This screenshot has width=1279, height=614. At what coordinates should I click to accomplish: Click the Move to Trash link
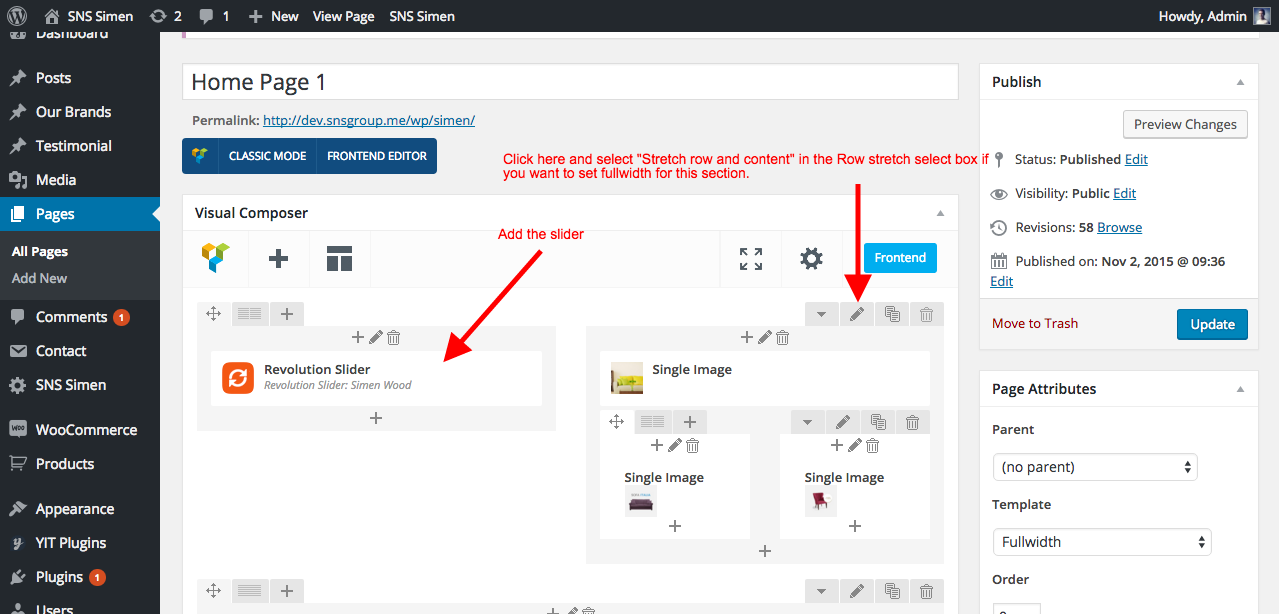coord(1035,323)
